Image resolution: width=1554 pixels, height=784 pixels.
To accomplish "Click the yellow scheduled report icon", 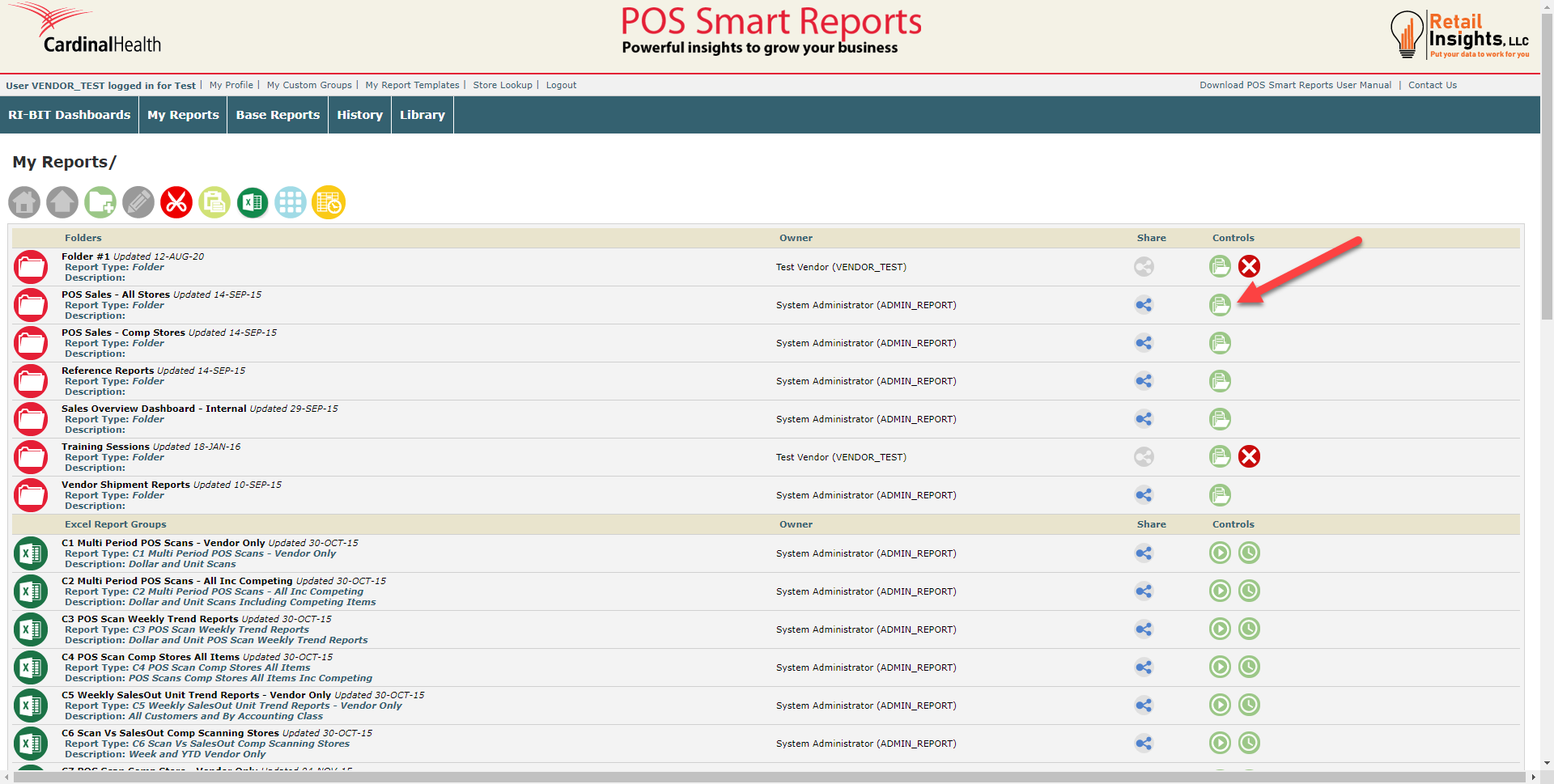I will (329, 202).
